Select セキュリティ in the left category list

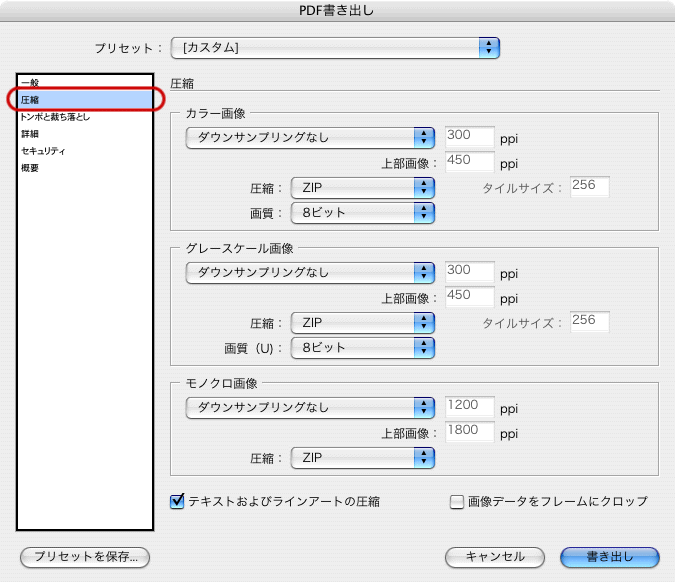(x=85, y=151)
